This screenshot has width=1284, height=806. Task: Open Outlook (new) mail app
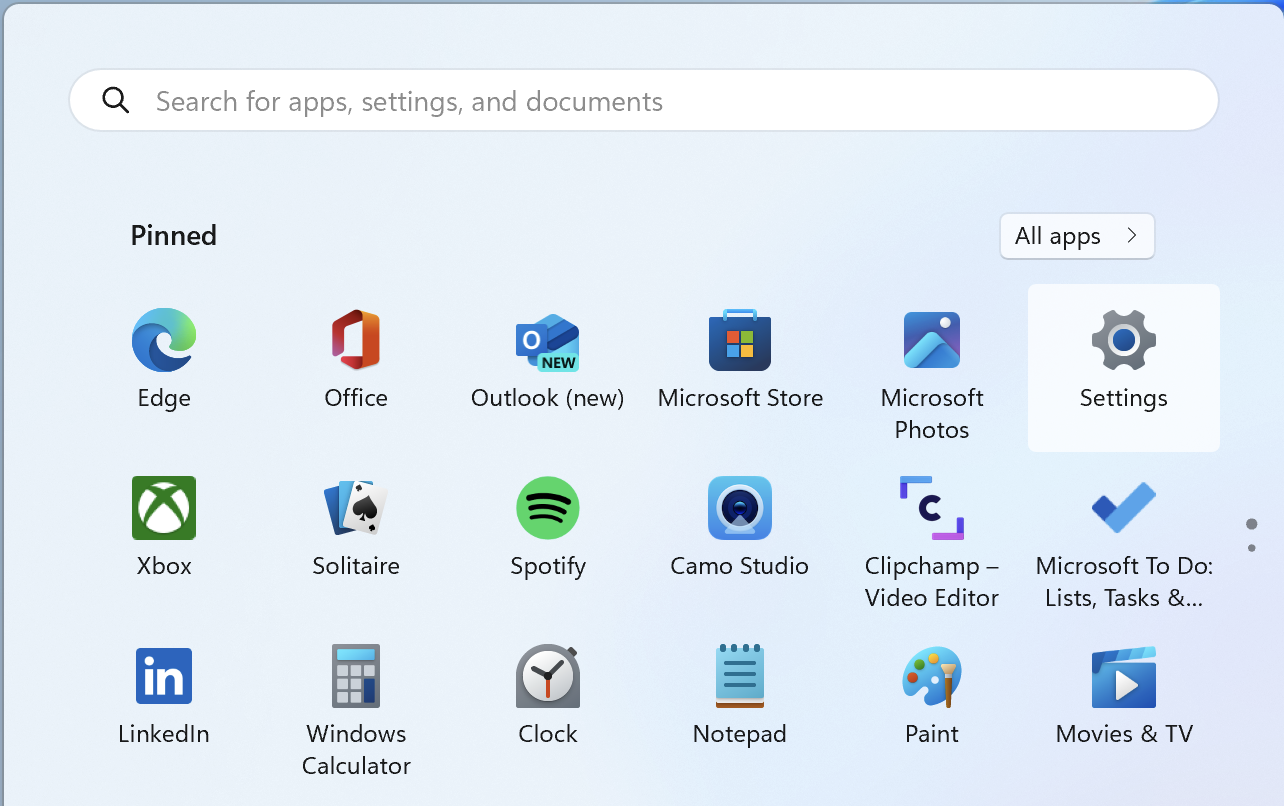[547, 358]
